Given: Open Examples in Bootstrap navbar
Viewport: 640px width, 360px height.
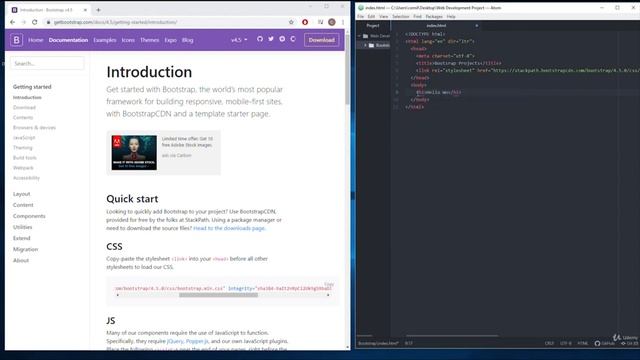Looking at the screenshot, I should (x=104, y=40).
